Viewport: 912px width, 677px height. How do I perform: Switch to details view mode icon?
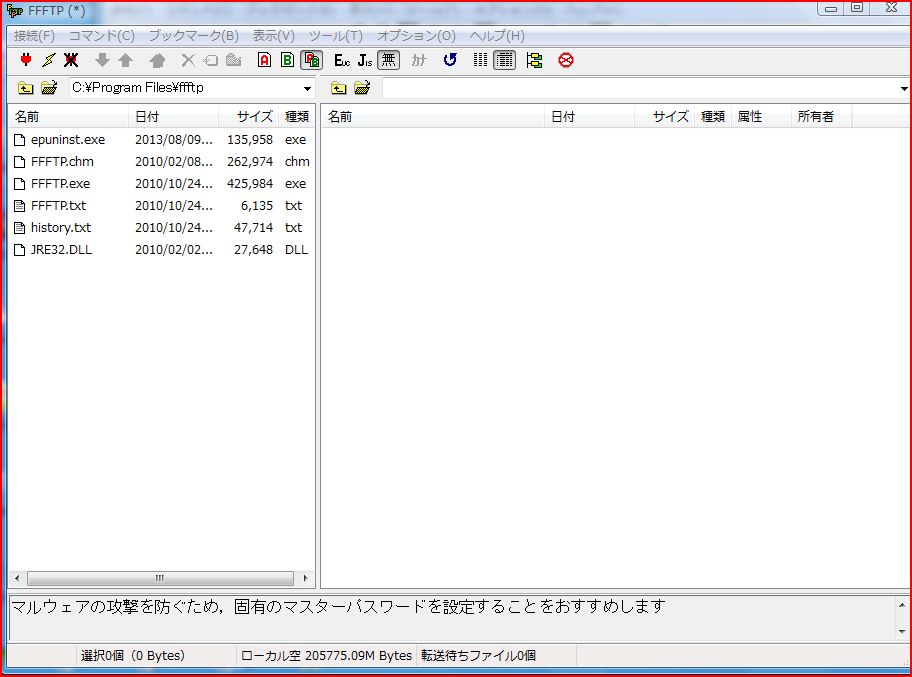click(x=504, y=60)
